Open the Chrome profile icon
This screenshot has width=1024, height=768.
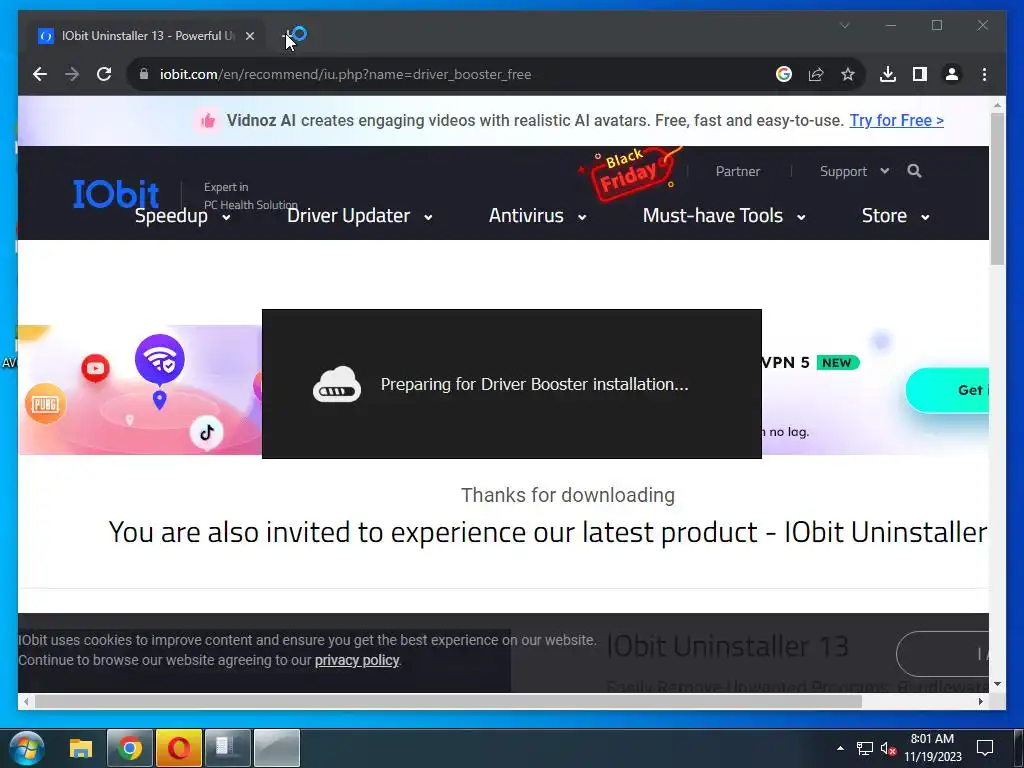click(x=952, y=74)
